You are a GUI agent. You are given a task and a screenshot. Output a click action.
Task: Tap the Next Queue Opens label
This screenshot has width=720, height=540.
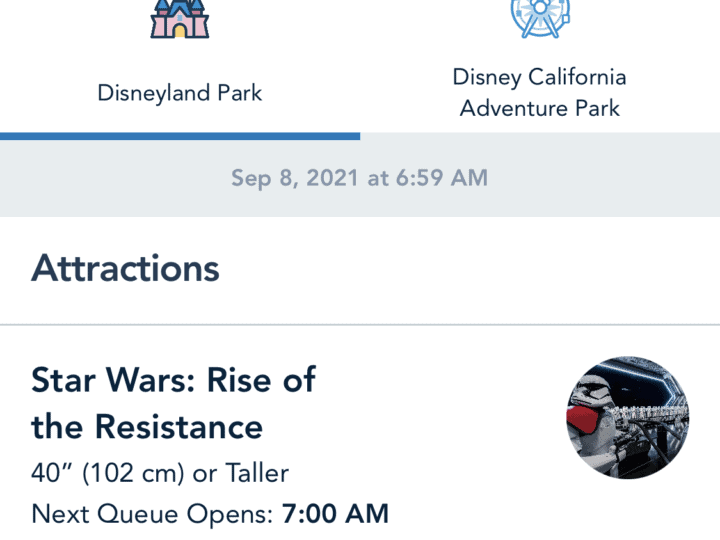tap(152, 514)
